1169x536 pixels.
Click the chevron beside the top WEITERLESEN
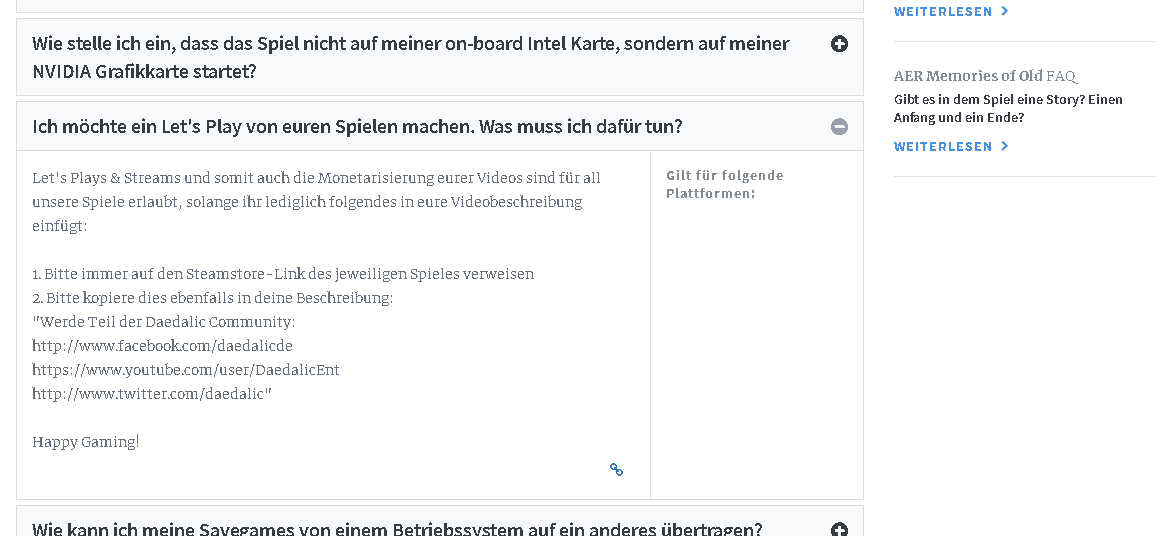point(1005,12)
